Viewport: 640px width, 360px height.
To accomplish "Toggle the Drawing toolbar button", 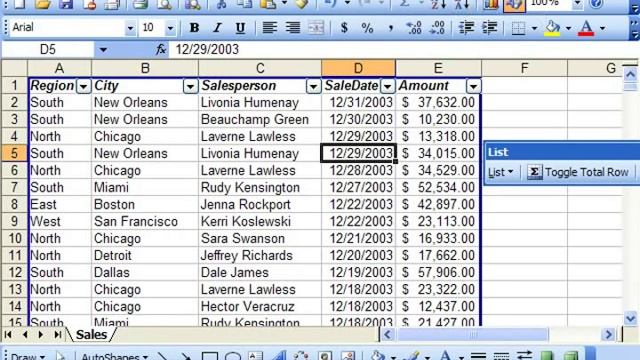I will point(514,6).
